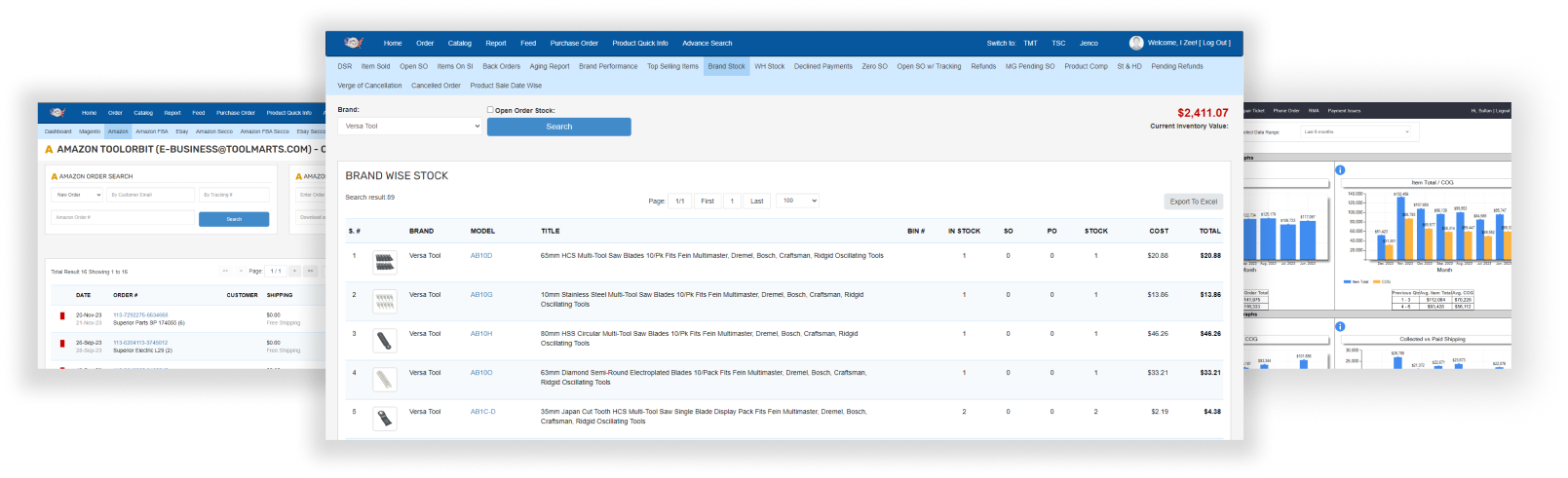Open Product Quick Info in the front window

pyautogui.click(x=640, y=43)
